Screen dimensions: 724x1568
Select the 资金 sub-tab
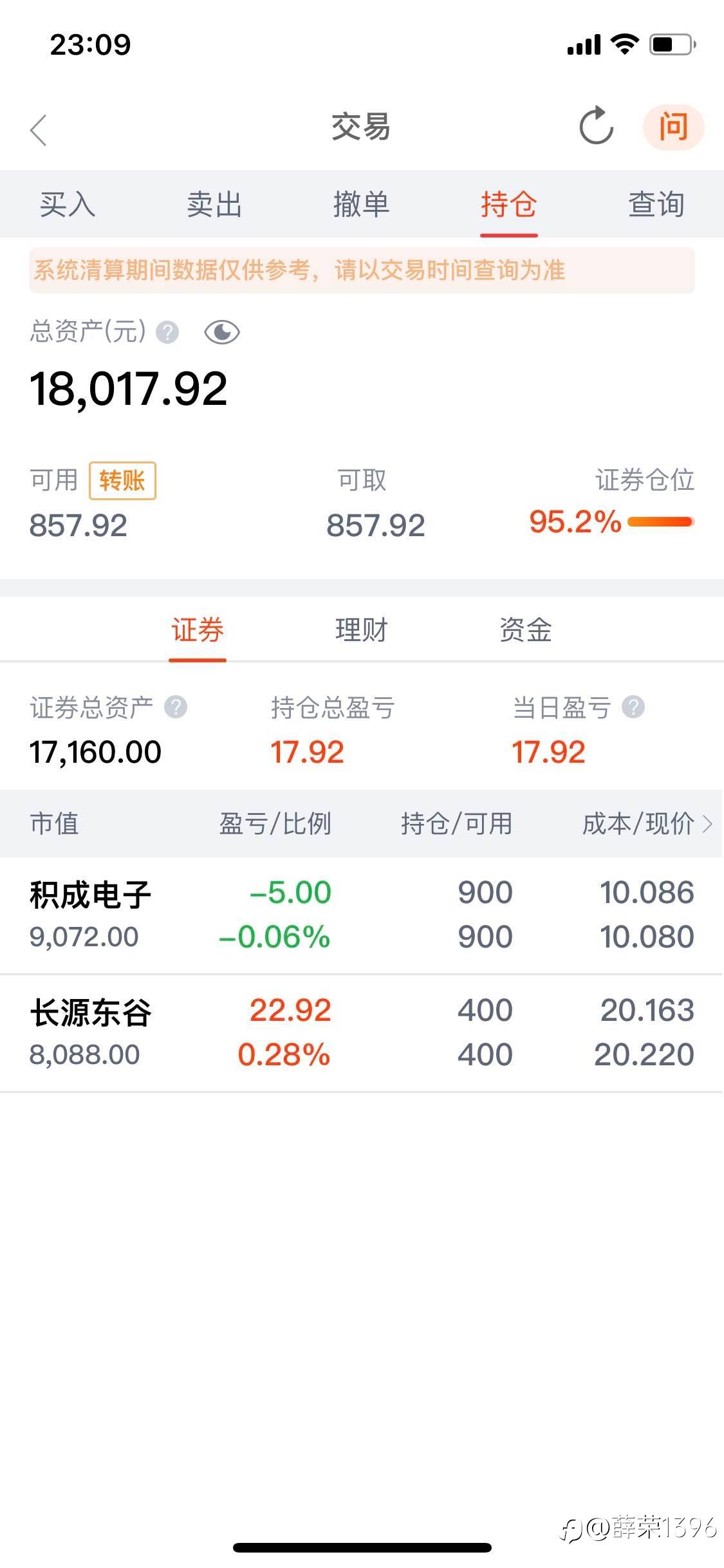pyautogui.click(x=526, y=630)
